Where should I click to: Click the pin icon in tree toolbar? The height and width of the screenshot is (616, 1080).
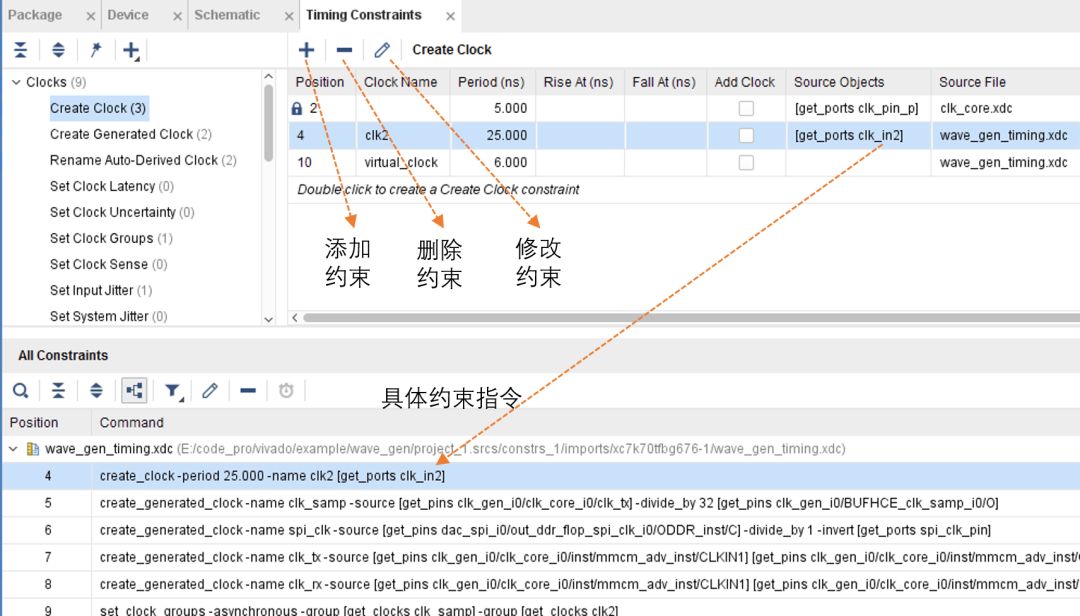(x=96, y=50)
